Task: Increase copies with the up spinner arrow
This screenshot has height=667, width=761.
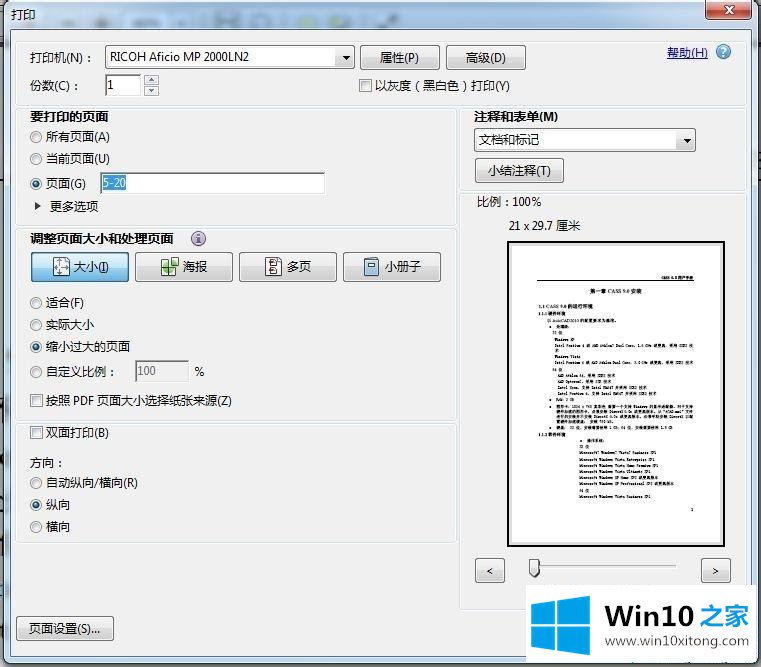Action: tap(151, 80)
